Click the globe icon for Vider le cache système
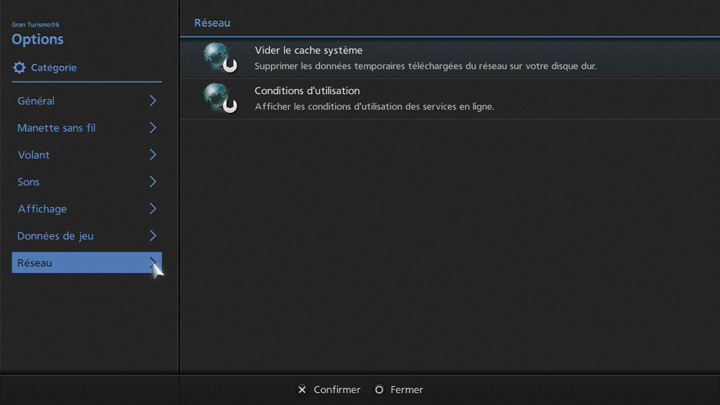The image size is (720, 405). 219,57
